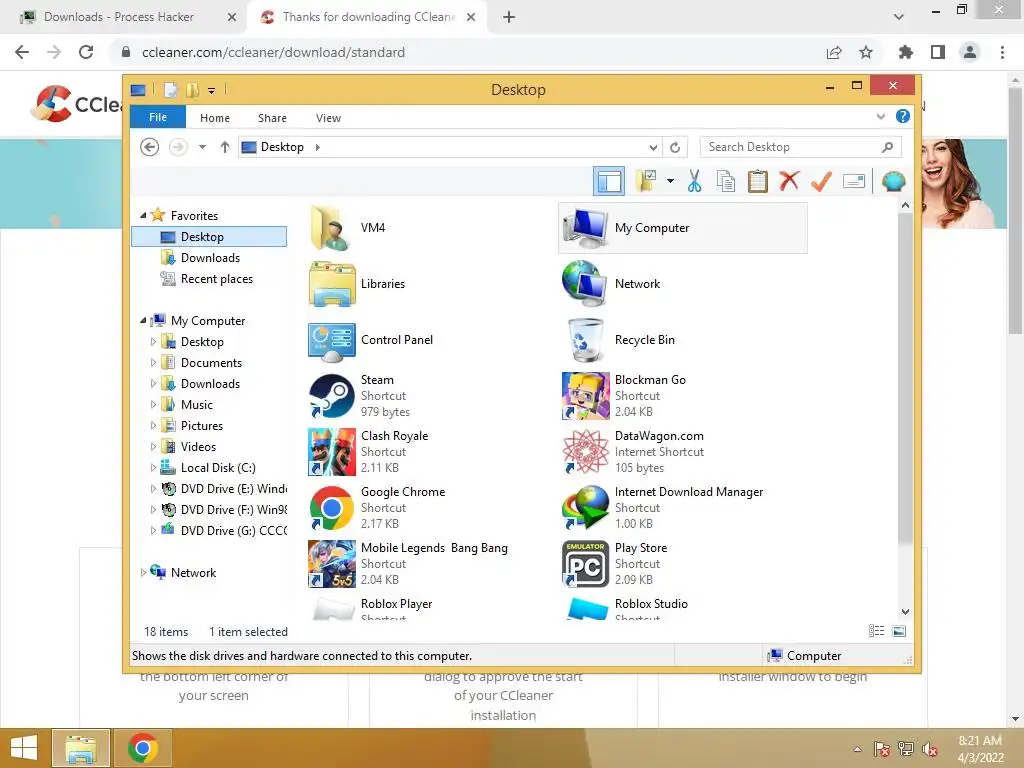Collapse the Favorites tree section

tap(143, 215)
